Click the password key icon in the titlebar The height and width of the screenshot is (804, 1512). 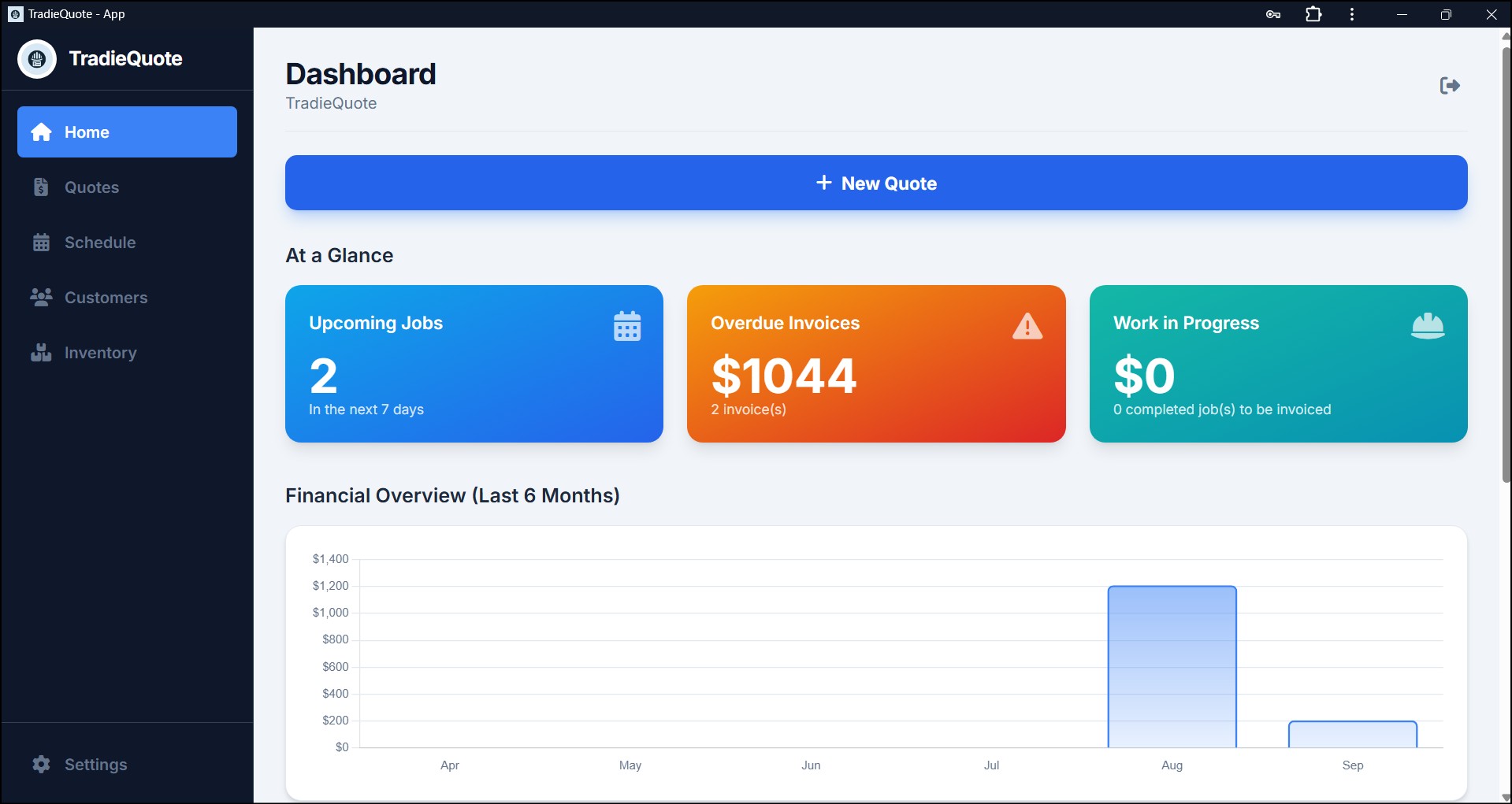click(x=1272, y=14)
